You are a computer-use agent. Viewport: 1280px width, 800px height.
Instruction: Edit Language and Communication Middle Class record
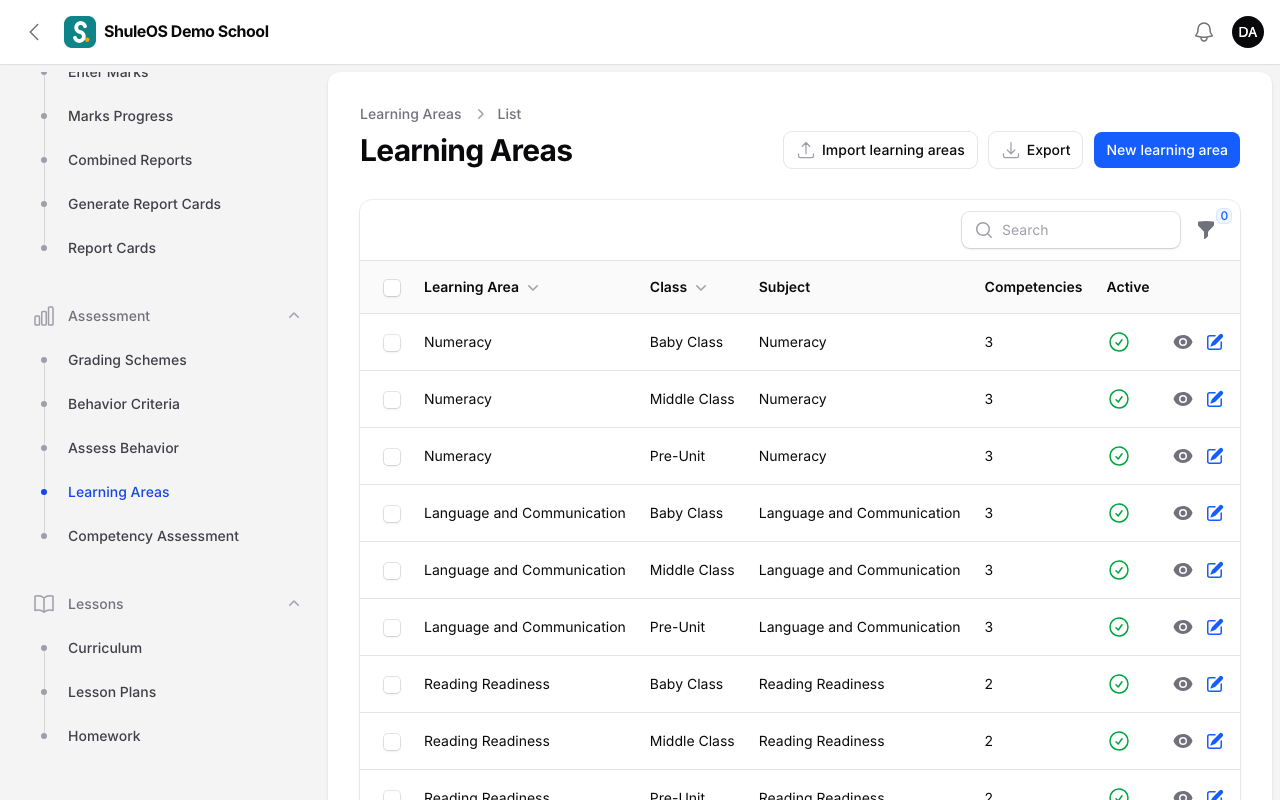coord(1215,570)
